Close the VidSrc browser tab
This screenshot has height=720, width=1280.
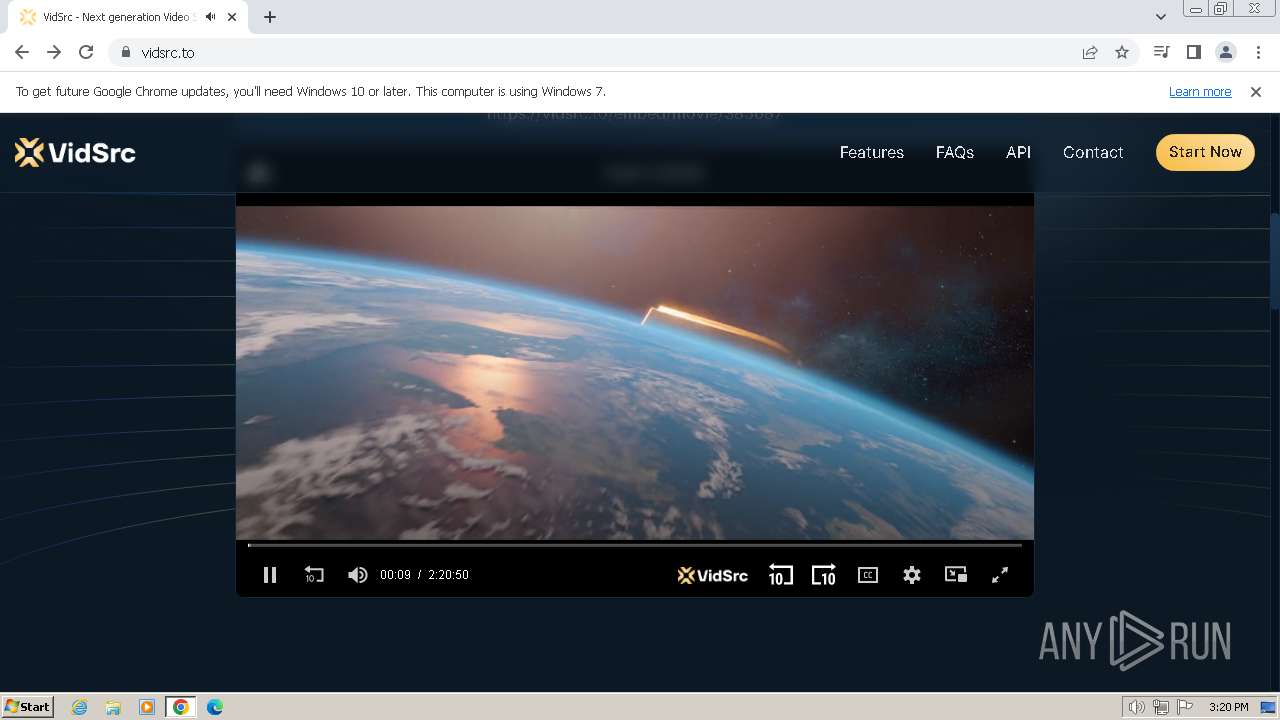(x=233, y=17)
